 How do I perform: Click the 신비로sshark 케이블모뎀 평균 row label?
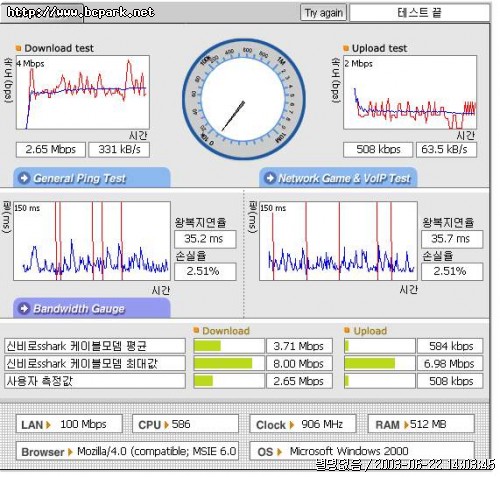tap(95, 346)
